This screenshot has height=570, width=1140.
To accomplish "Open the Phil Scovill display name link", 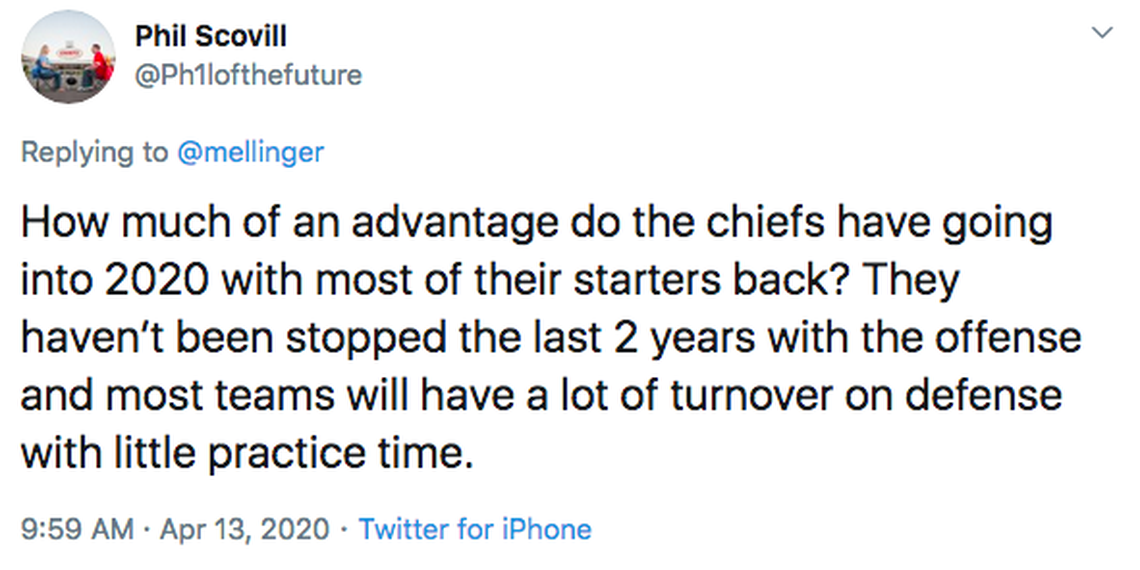I will (211, 36).
